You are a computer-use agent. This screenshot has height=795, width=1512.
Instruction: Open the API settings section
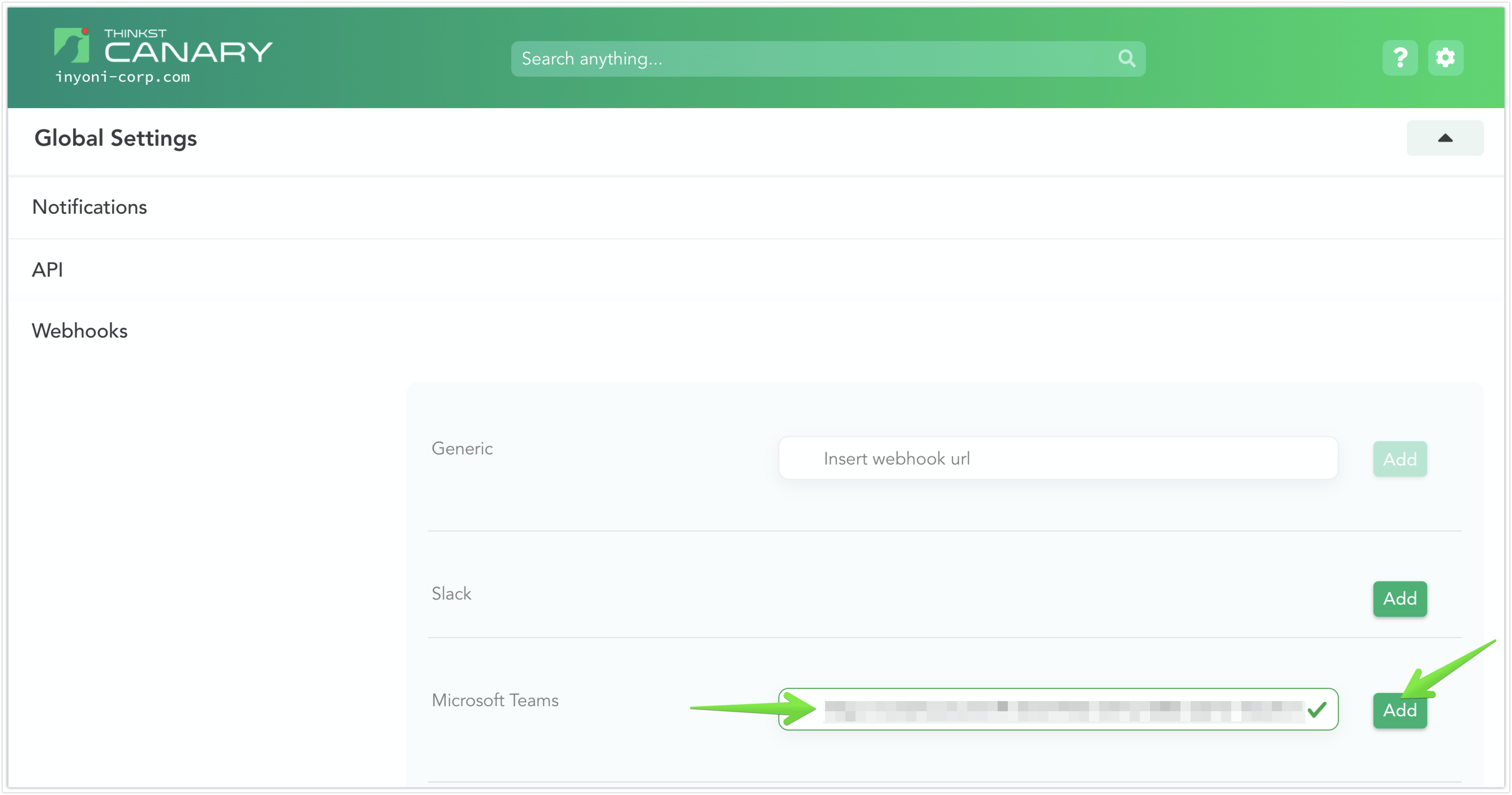pyautogui.click(x=47, y=270)
